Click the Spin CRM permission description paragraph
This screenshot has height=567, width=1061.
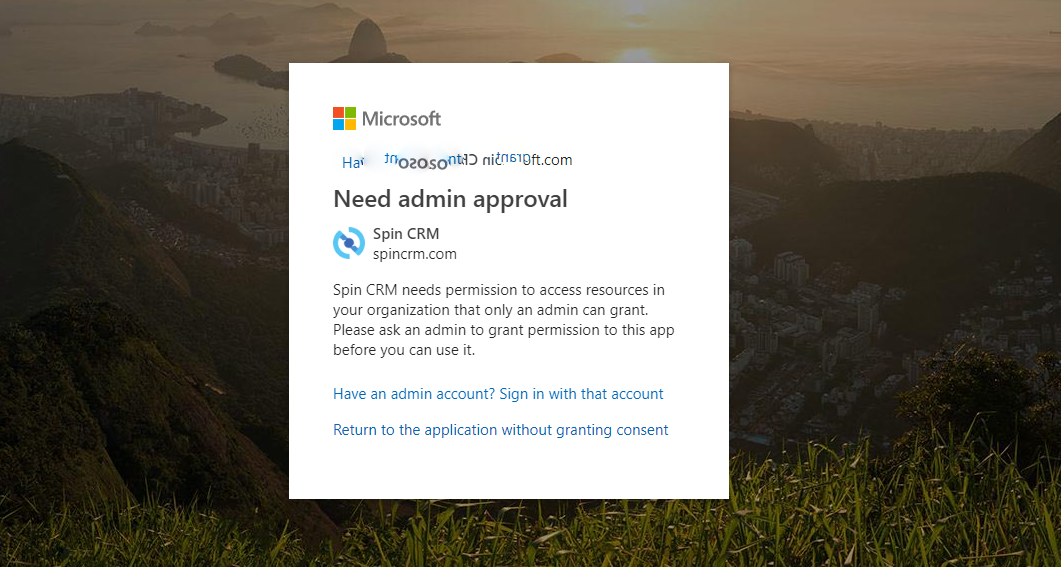pyautogui.click(x=506, y=320)
